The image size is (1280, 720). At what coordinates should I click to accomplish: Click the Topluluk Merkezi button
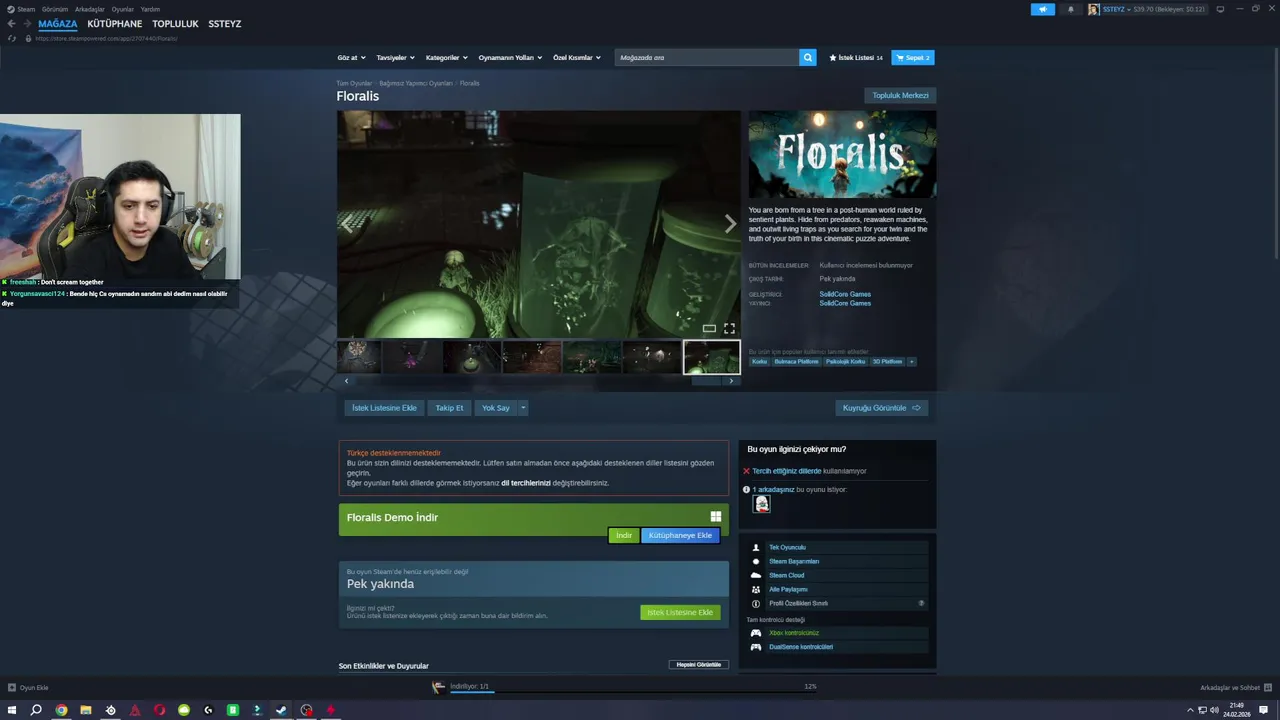(900, 96)
